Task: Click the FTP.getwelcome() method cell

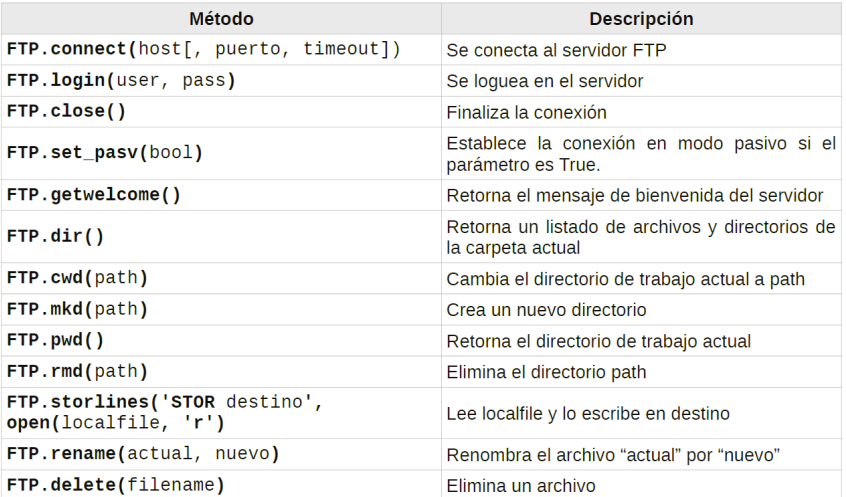Action: point(94,195)
